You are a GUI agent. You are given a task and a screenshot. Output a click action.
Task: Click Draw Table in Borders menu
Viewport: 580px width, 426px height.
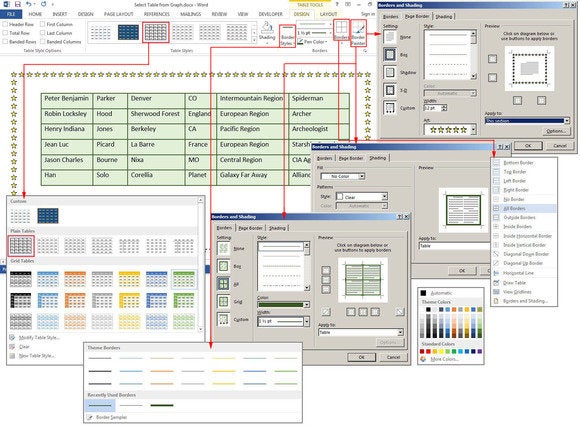[x=514, y=283]
